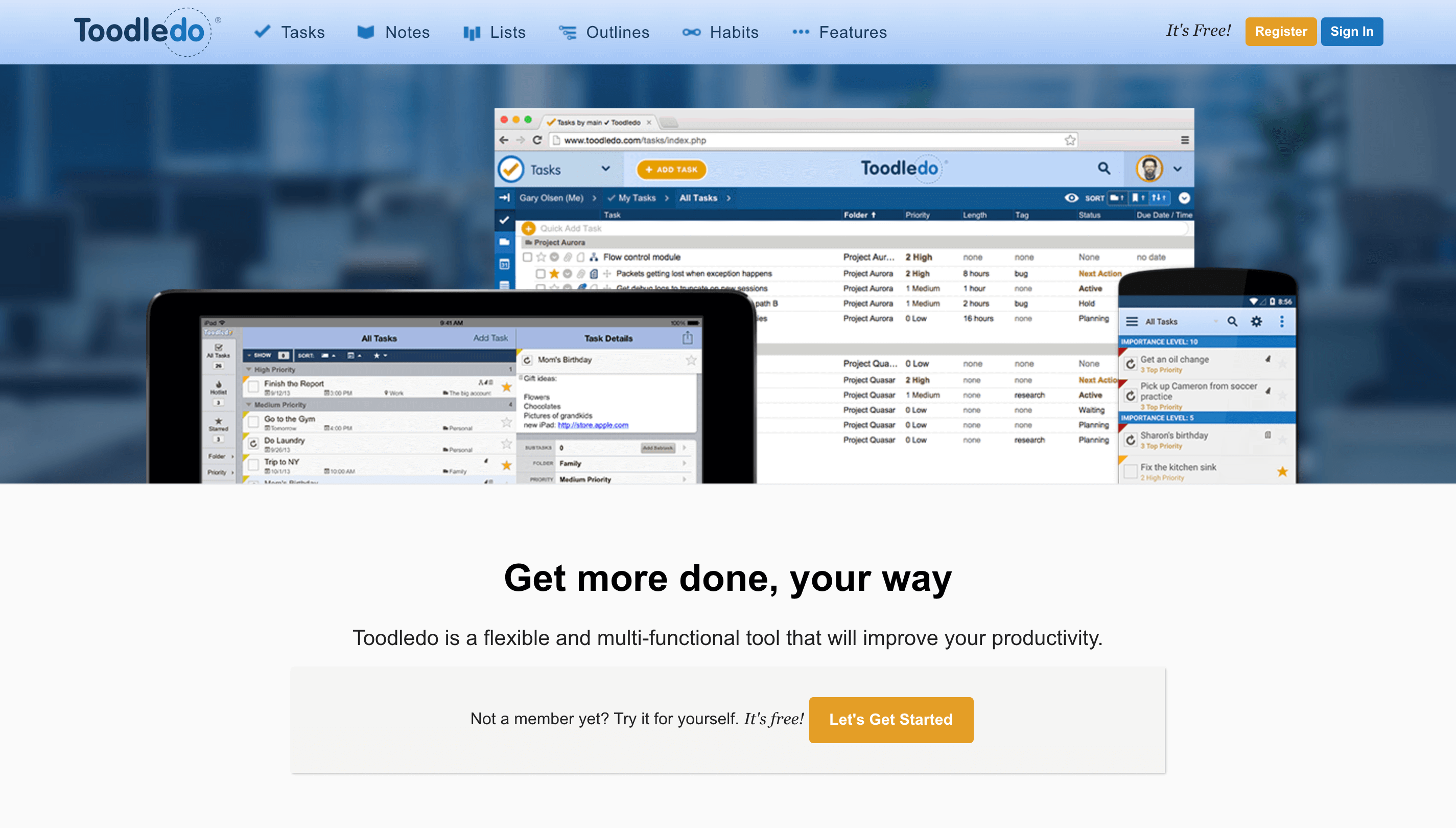The height and width of the screenshot is (828, 1456).
Task: Click the www.toodledo.com address bar field
Action: (x=814, y=140)
